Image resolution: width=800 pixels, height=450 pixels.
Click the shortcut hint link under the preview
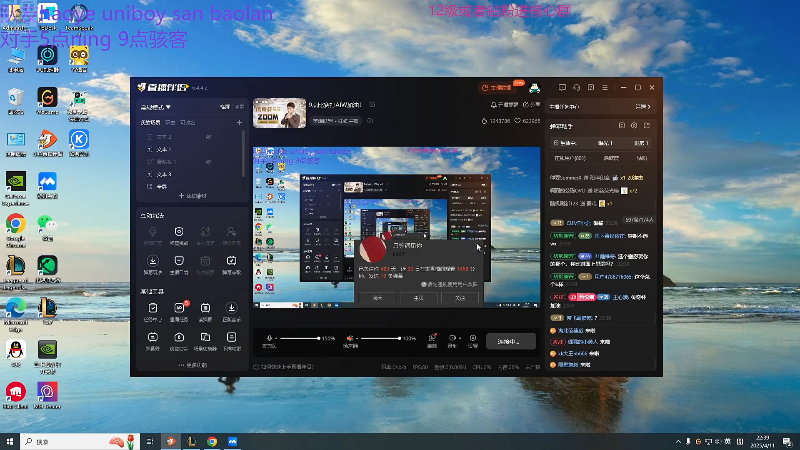[284, 367]
